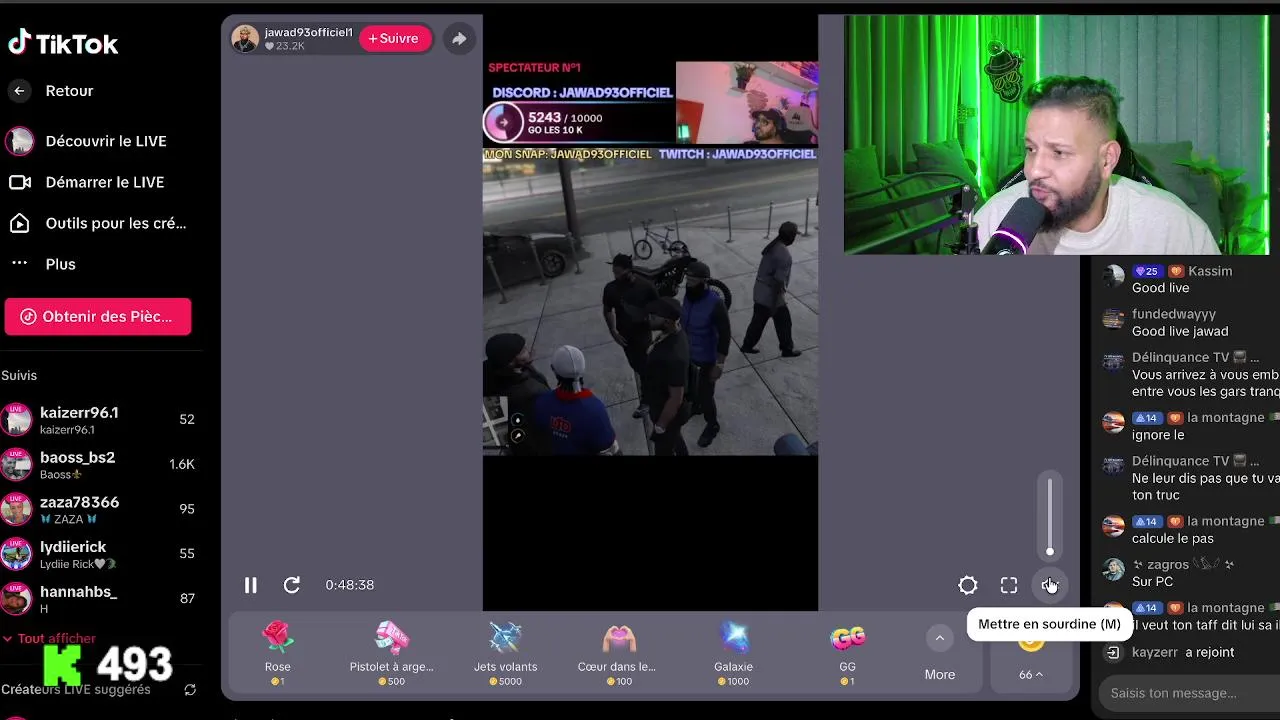Send Pistolet à argent gift
Viewport: 1280px width, 720px height.
click(x=391, y=653)
